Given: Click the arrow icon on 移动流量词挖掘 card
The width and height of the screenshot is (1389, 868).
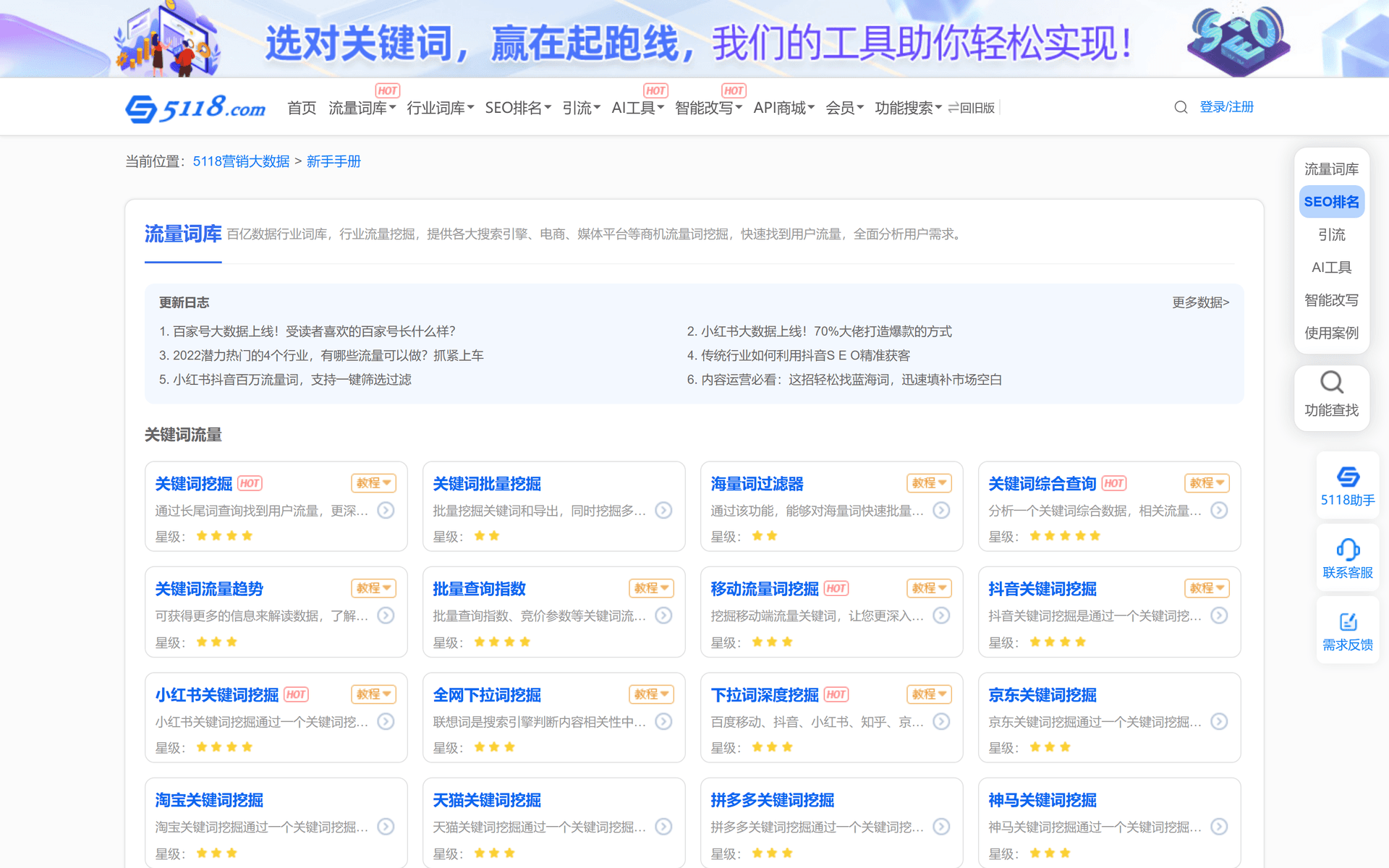Looking at the screenshot, I should point(941,615).
